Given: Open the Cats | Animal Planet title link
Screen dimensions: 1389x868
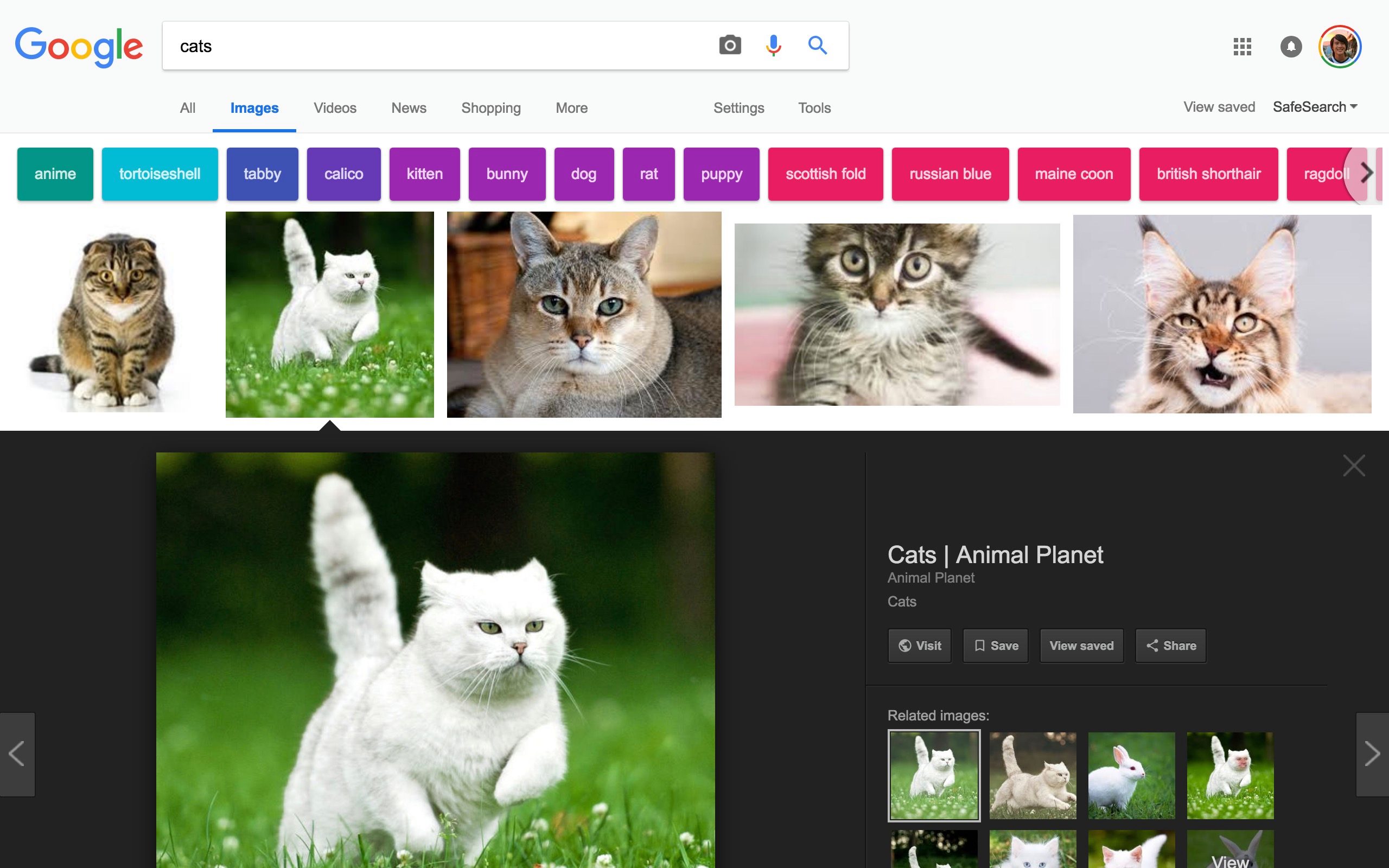Looking at the screenshot, I should (995, 555).
